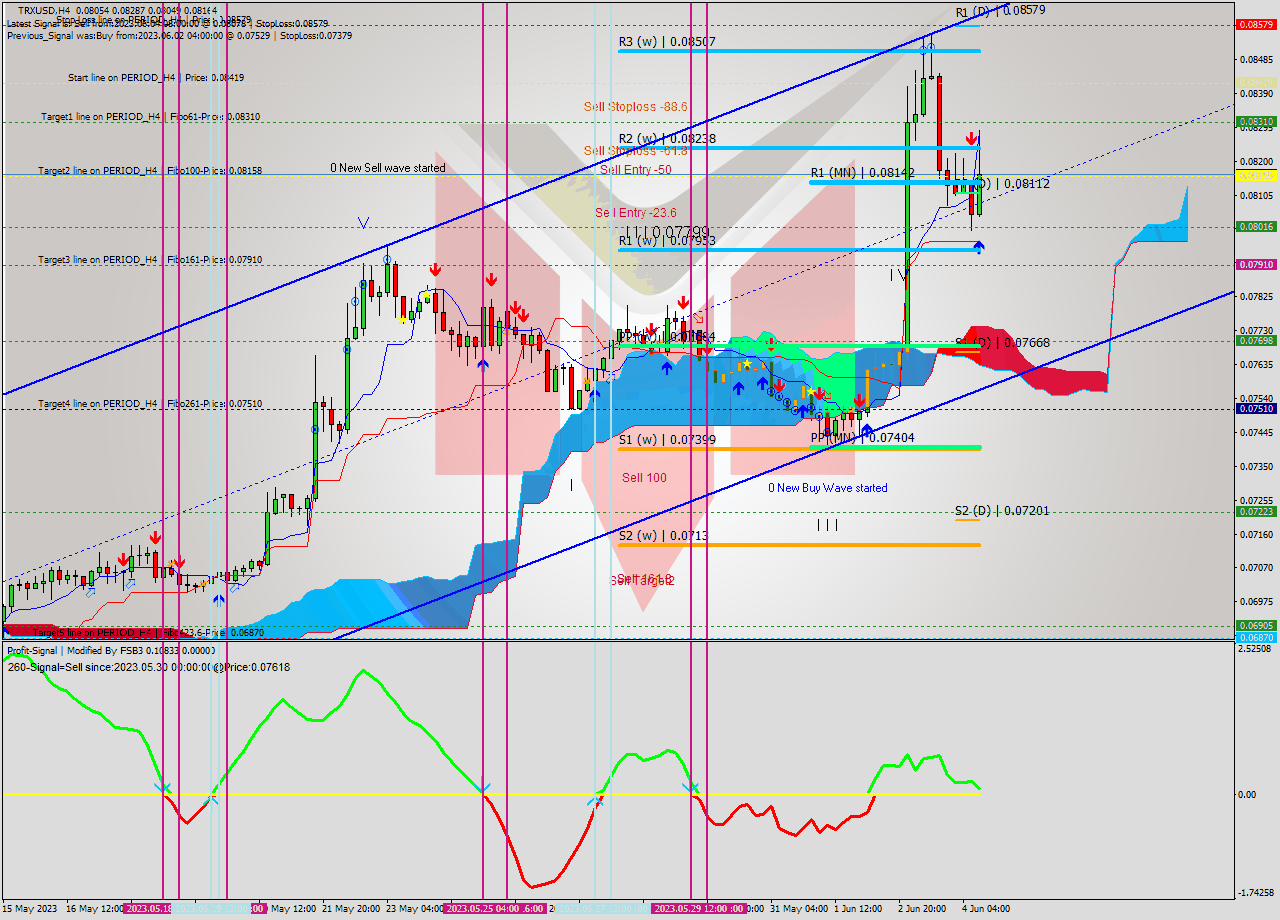Click the 0.08200 price scale value

(1256, 161)
